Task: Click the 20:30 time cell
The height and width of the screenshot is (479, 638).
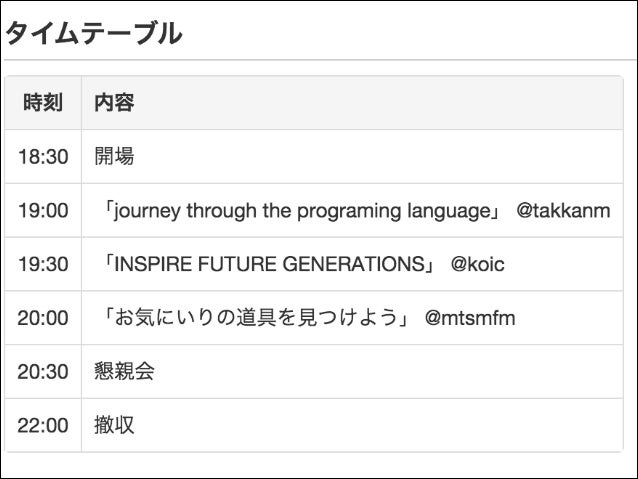Action: click(43, 372)
